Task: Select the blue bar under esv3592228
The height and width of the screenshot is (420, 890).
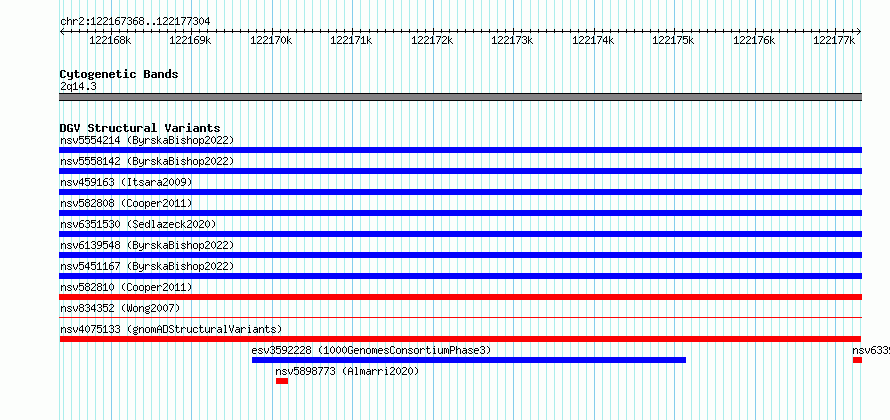Action: tap(469, 360)
